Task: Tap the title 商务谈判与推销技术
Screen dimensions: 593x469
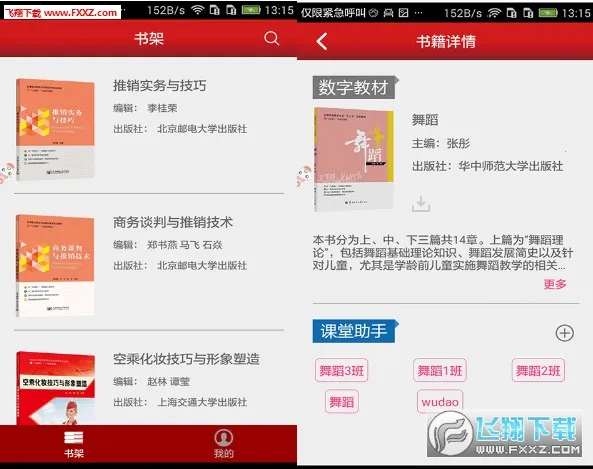Action: [173, 222]
